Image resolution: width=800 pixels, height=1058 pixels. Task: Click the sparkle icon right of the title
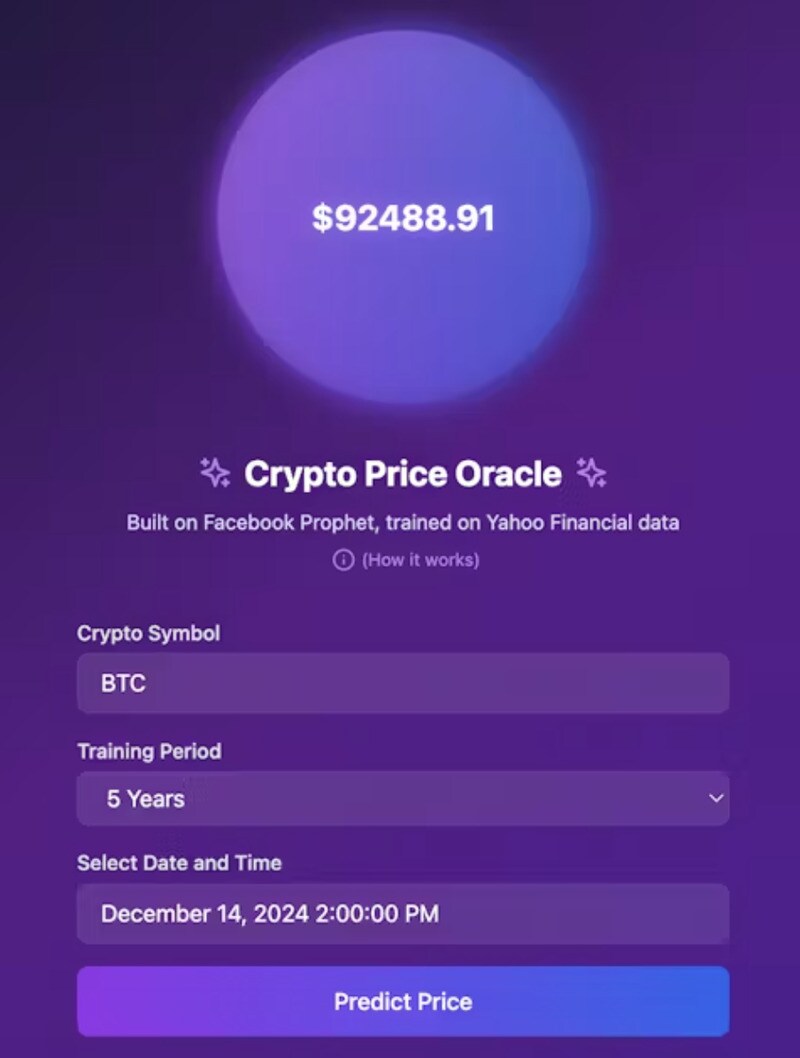coord(592,472)
